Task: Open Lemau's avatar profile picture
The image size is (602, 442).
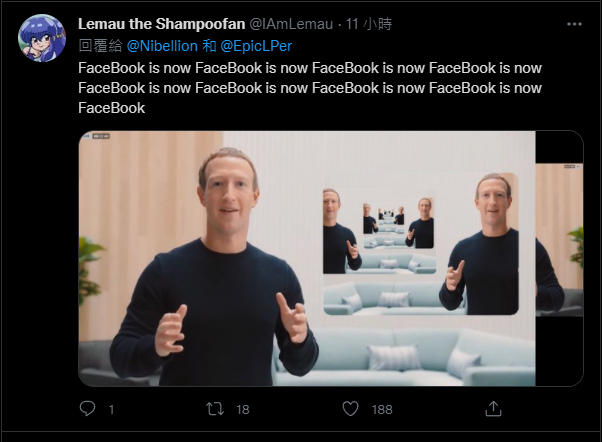Action: [43, 39]
